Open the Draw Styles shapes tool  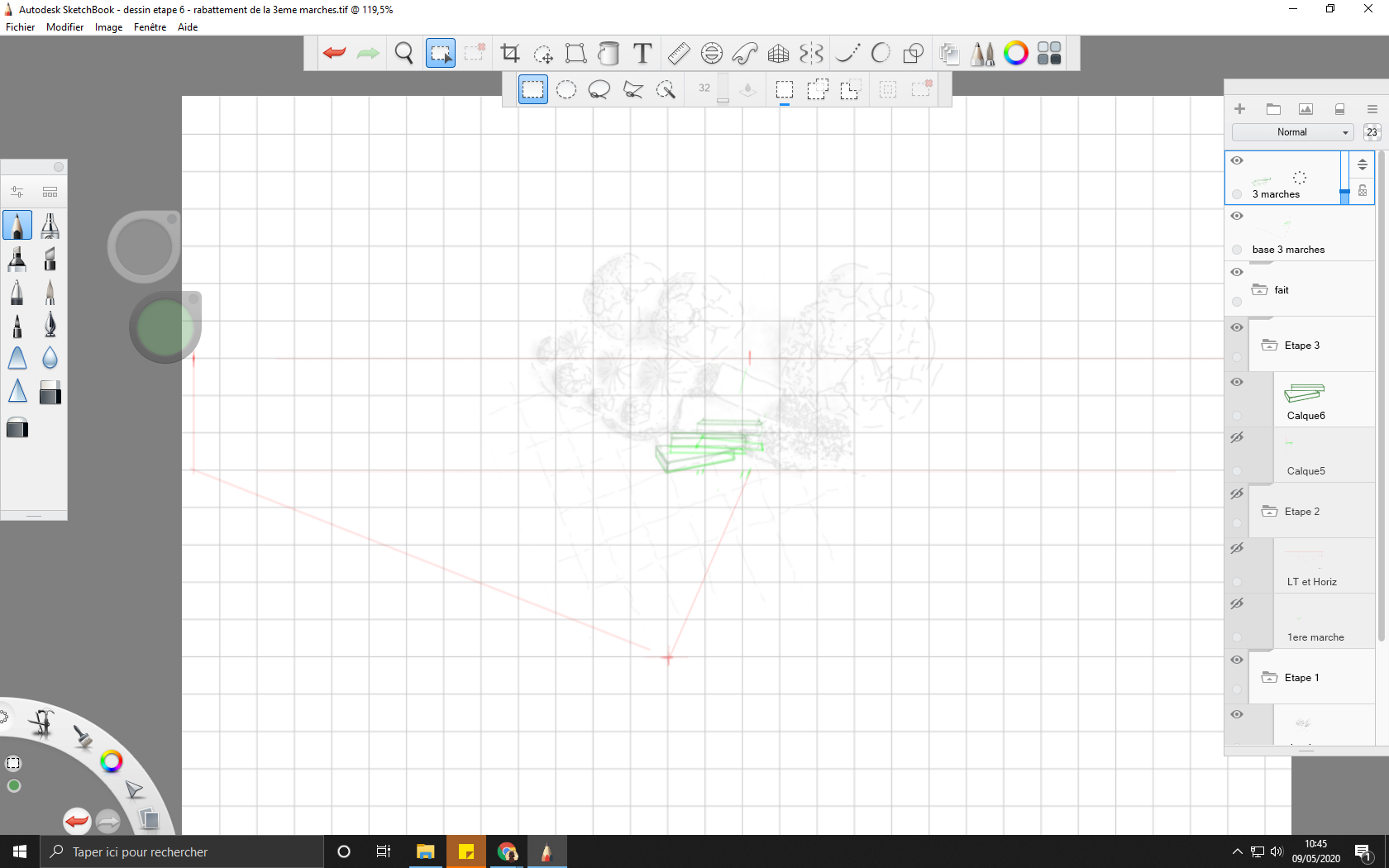click(x=914, y=54)
